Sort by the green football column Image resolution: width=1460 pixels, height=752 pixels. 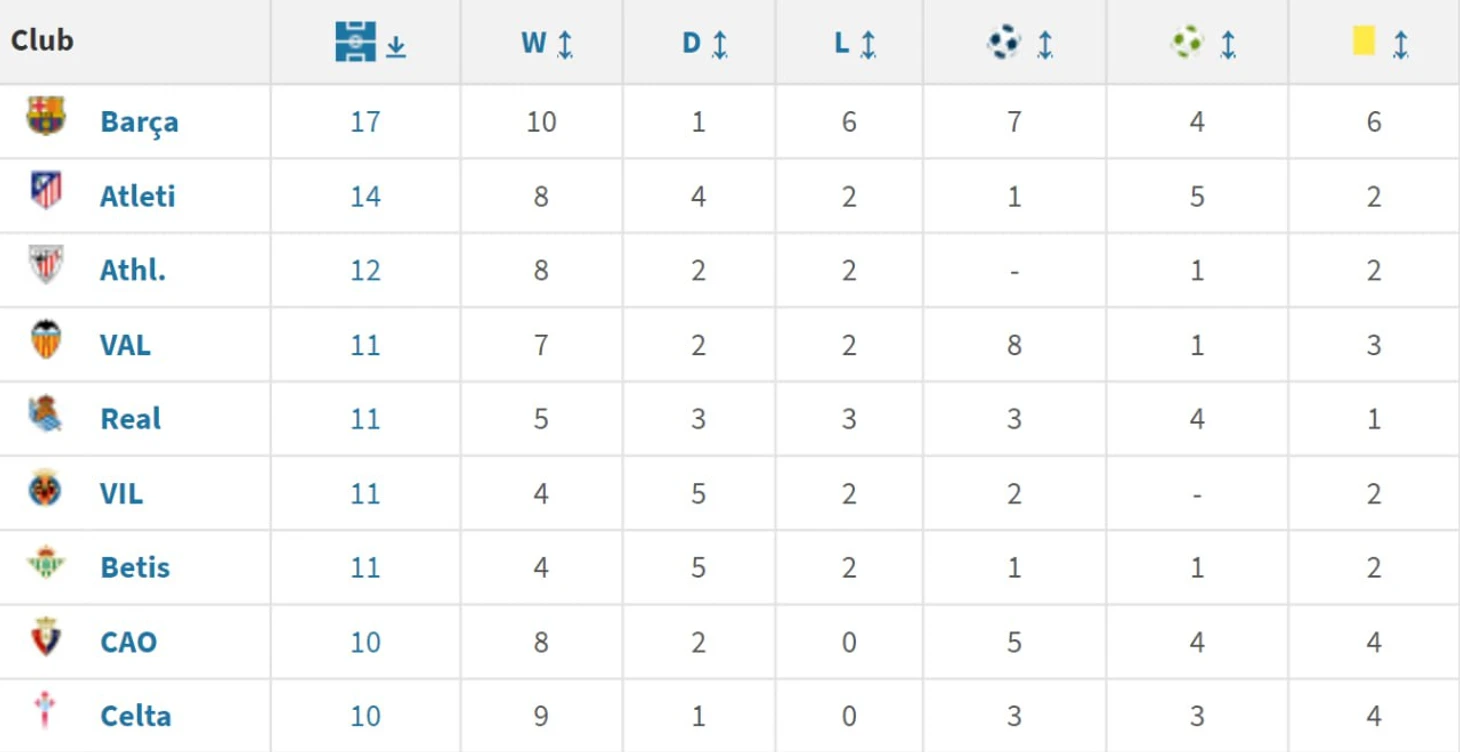[x=1203, y=43]
